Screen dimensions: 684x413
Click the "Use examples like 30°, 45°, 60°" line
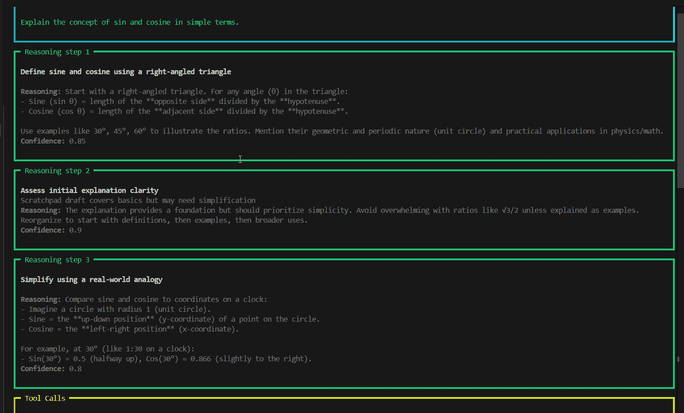pos(340,131)
